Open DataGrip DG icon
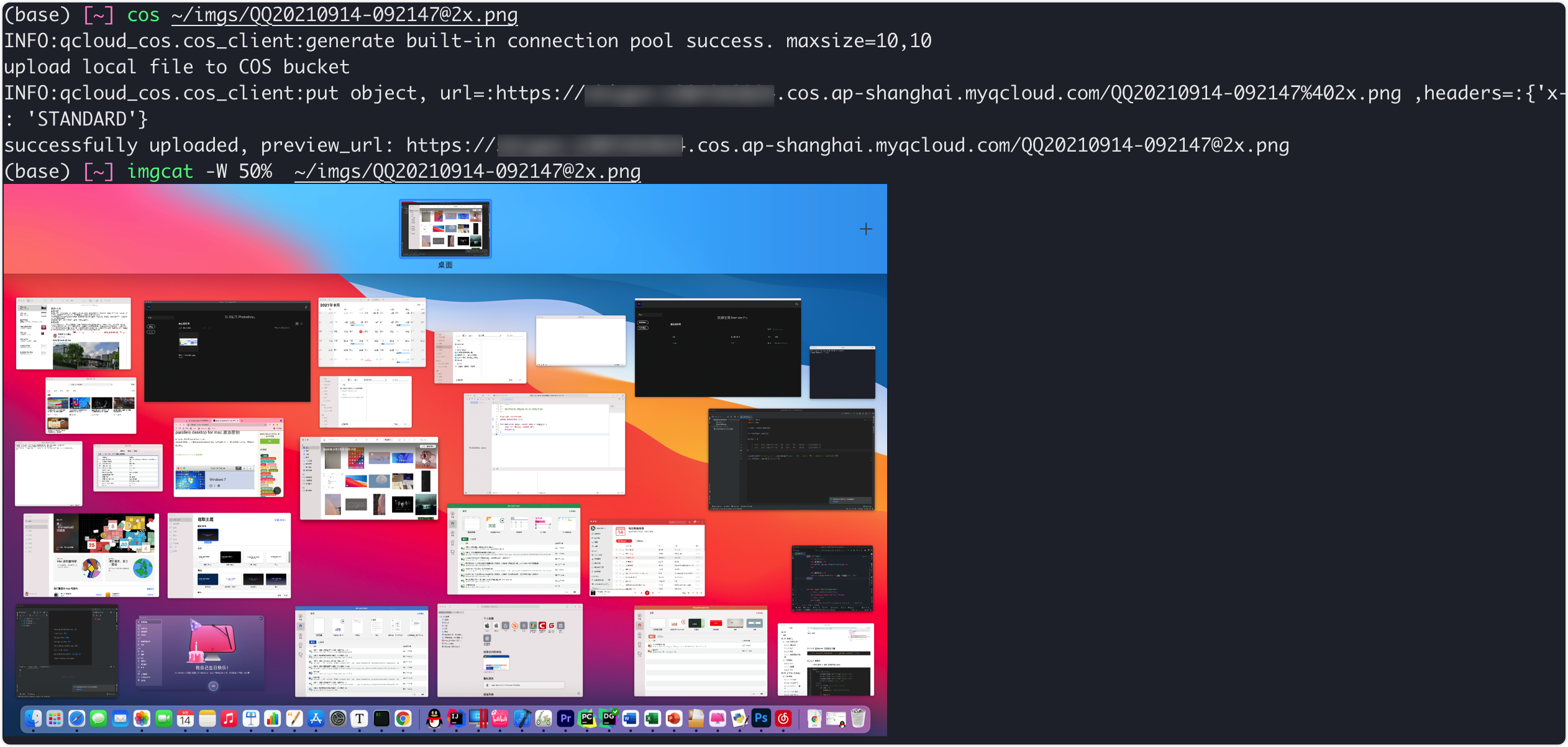The height and width of the screenshot is (747, 1568). [609, 719]
